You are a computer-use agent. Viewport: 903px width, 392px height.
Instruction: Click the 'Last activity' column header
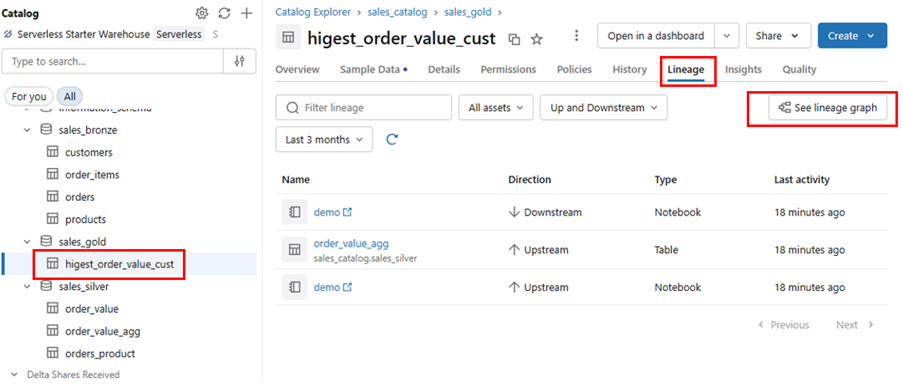(x=802, y=180)
